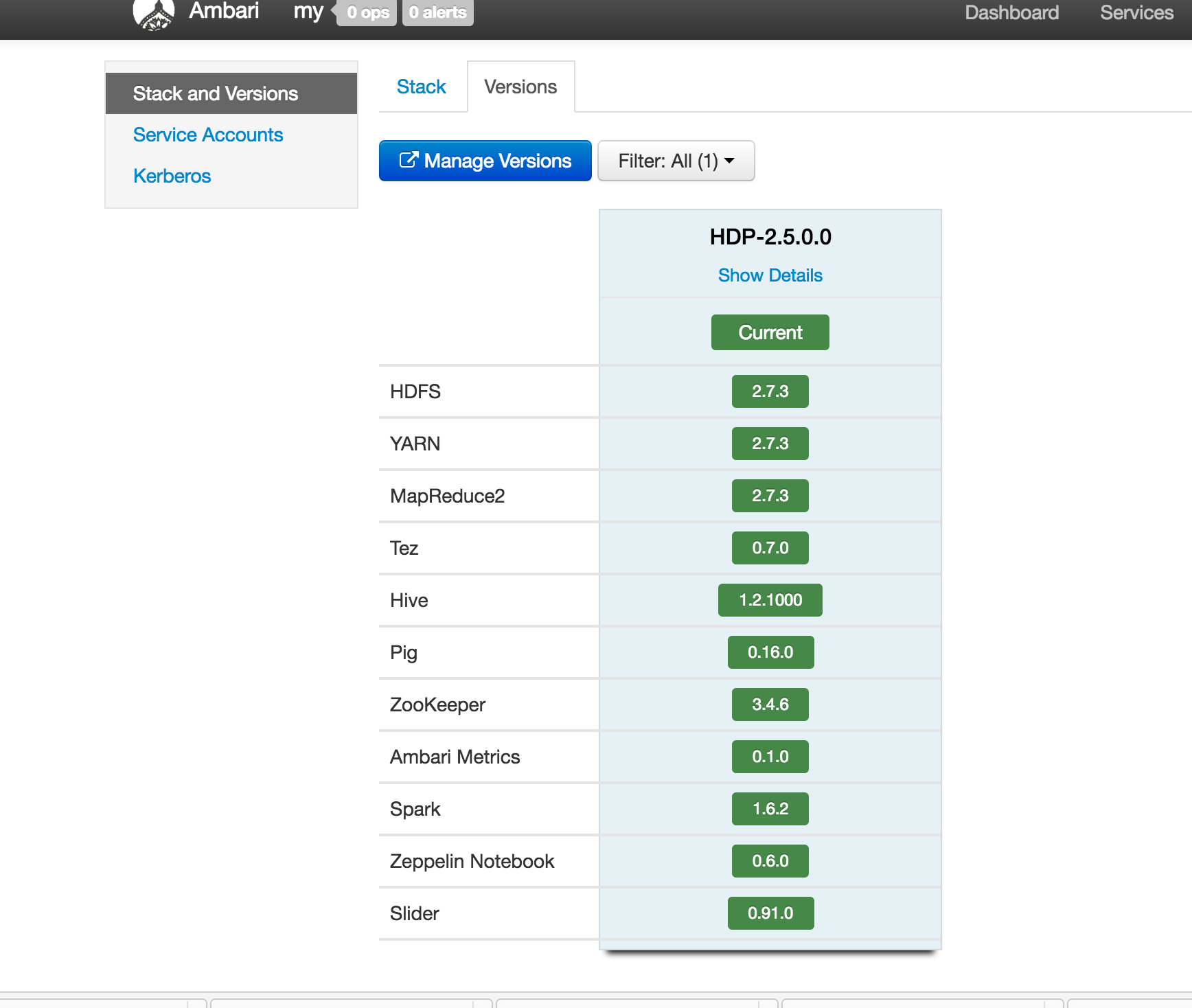The width and height of the screenshot is (1192, 1008).
Task: Click the HDP-2.5.0.0 version heading
Action: click(x=770, y=237)
